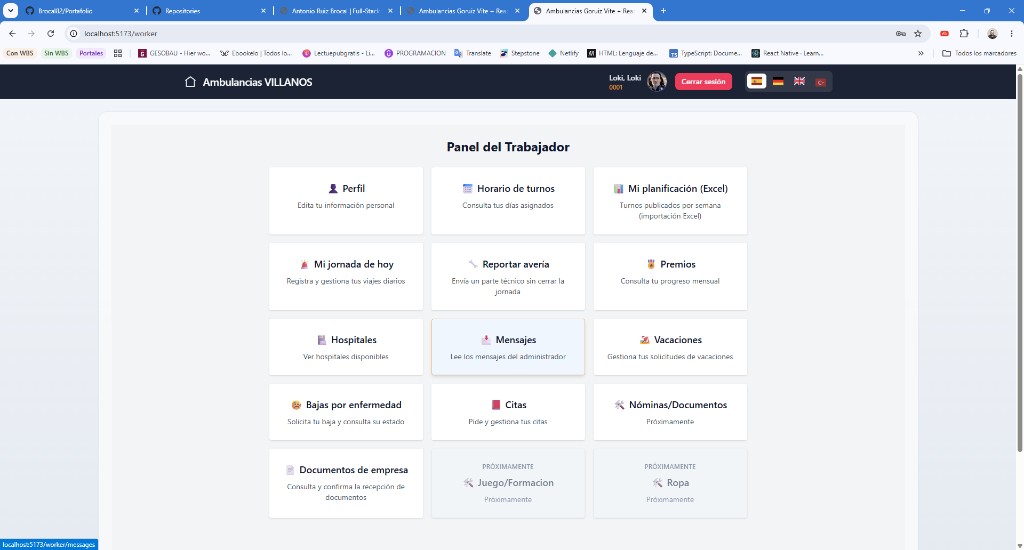Click the disabled Ropa card
Image resolution: width=1024 pixels, height=550 pixels.
[x=670, y=483]
